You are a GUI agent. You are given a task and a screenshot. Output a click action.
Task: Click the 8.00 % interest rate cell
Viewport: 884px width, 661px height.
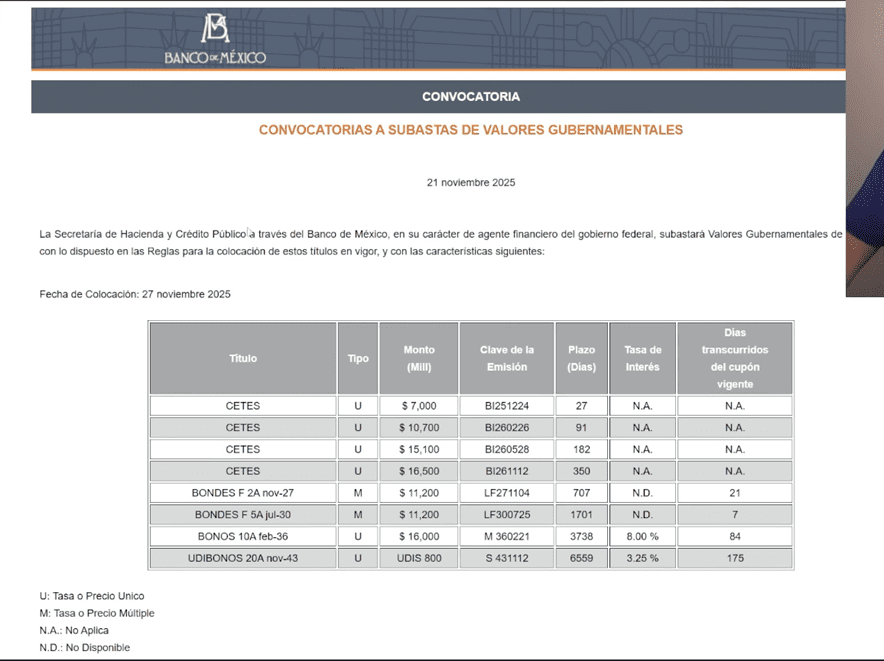pos(642,537)
